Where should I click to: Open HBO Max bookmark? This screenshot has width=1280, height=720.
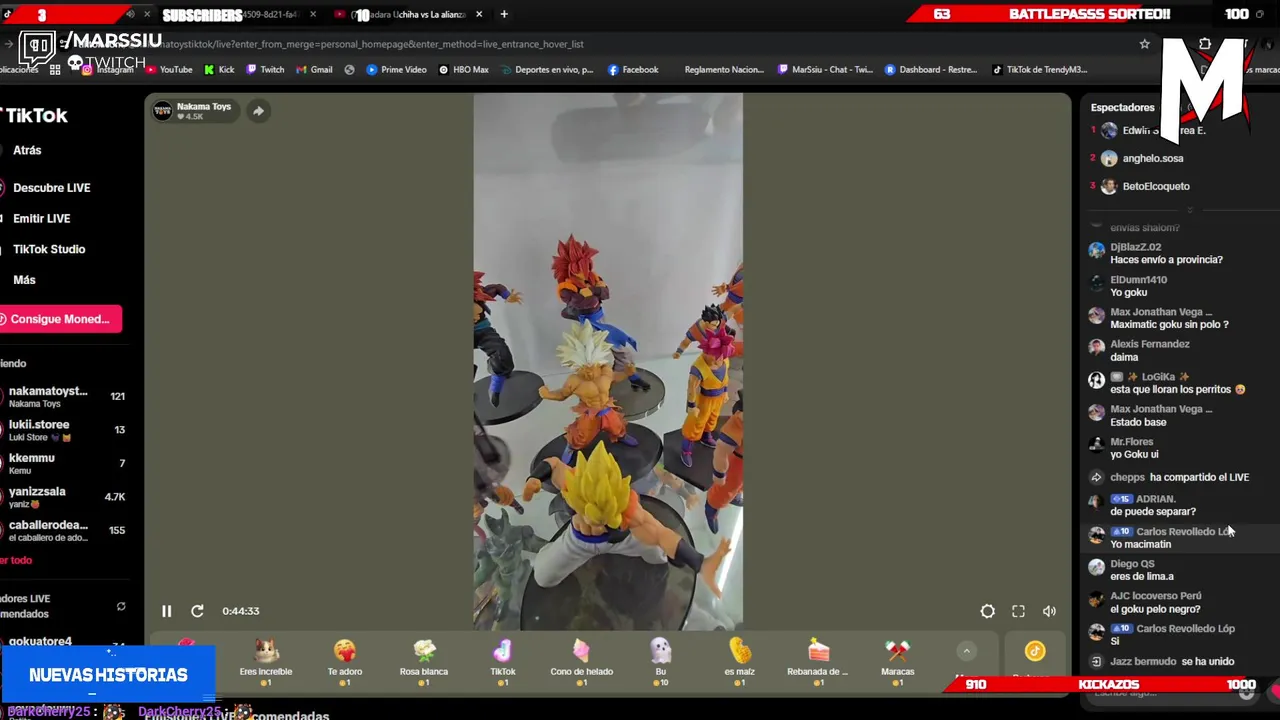click(x=463, y=70)
